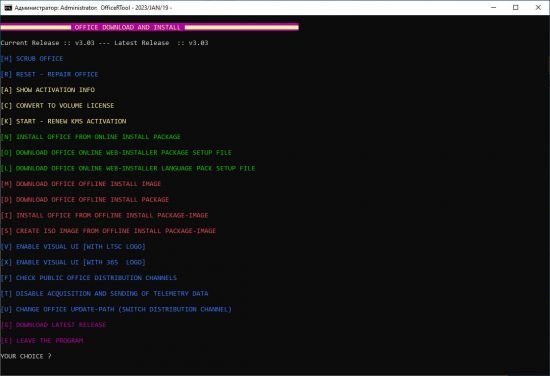This screenshot has height=376, width=550.
Task: Select [E] LEAVE THE PROGRAM line
Action: (42, 341)
